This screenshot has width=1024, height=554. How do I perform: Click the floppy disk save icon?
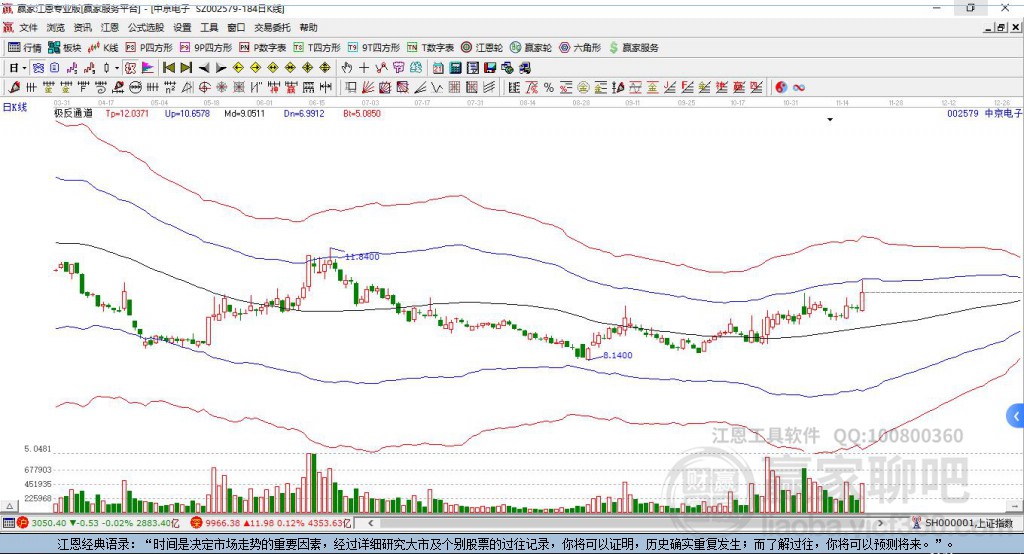(x=490, y=67)
